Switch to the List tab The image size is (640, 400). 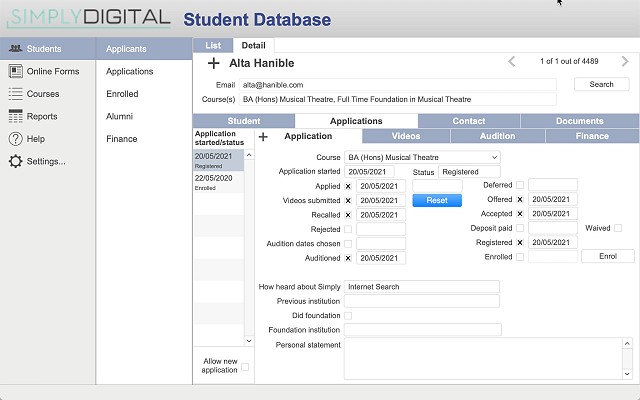tap(213, 45)
